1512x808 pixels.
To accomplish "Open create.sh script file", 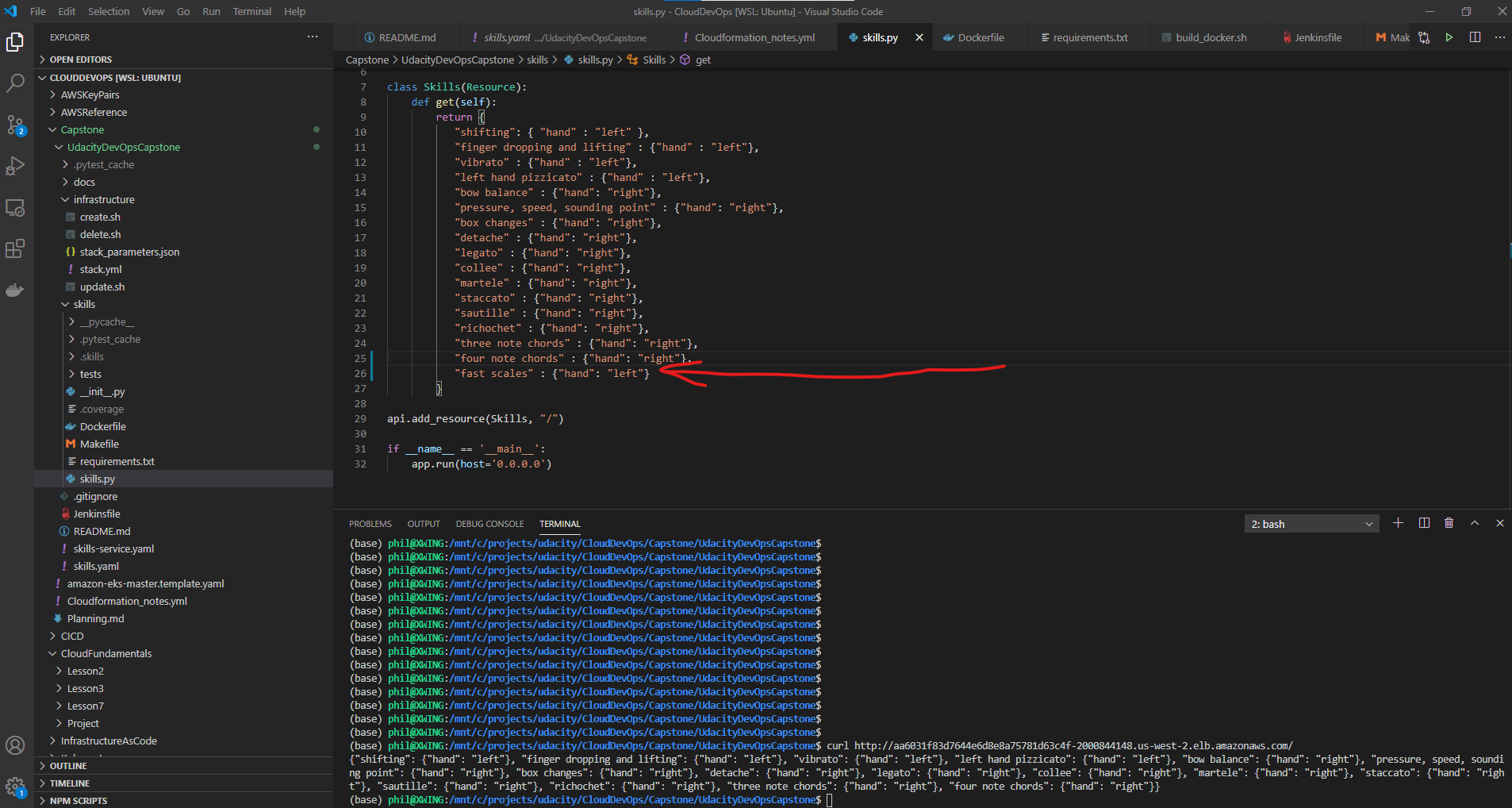I will (x=184, y=217).
